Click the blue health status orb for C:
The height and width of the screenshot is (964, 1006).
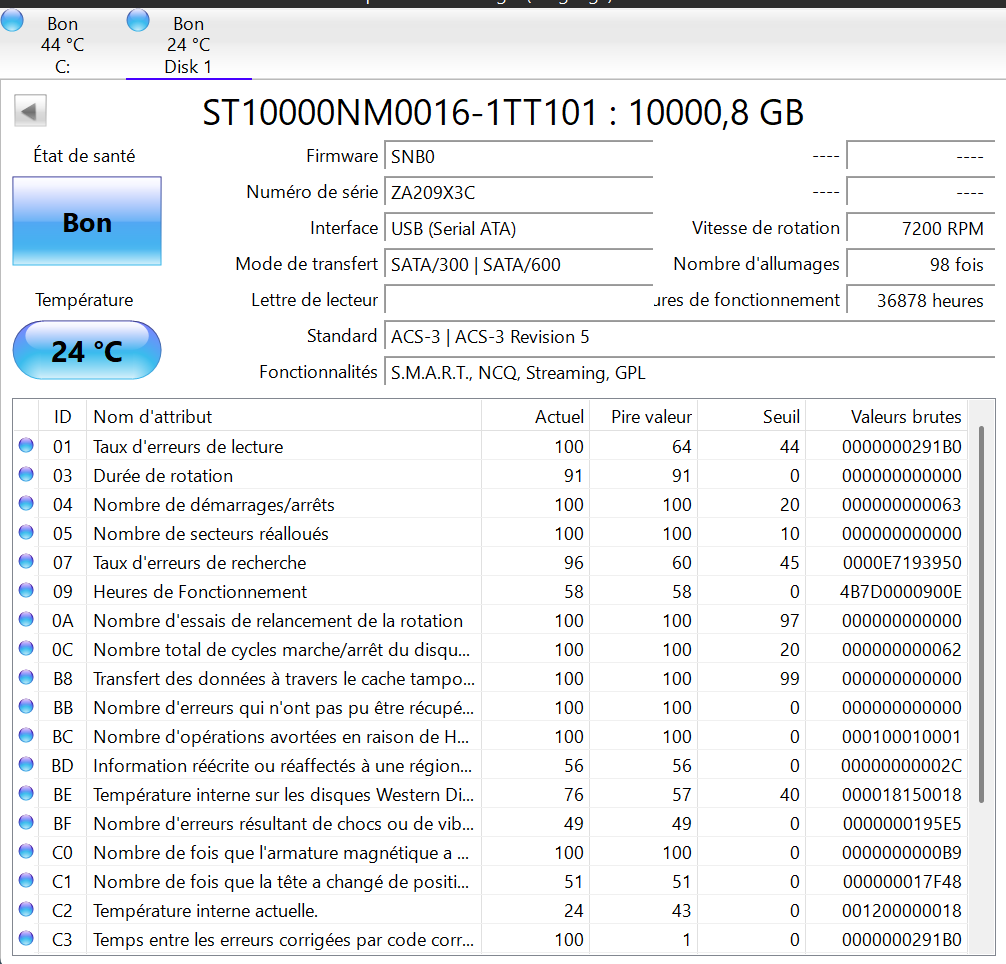pyautogui.click(x=12, y=21)
